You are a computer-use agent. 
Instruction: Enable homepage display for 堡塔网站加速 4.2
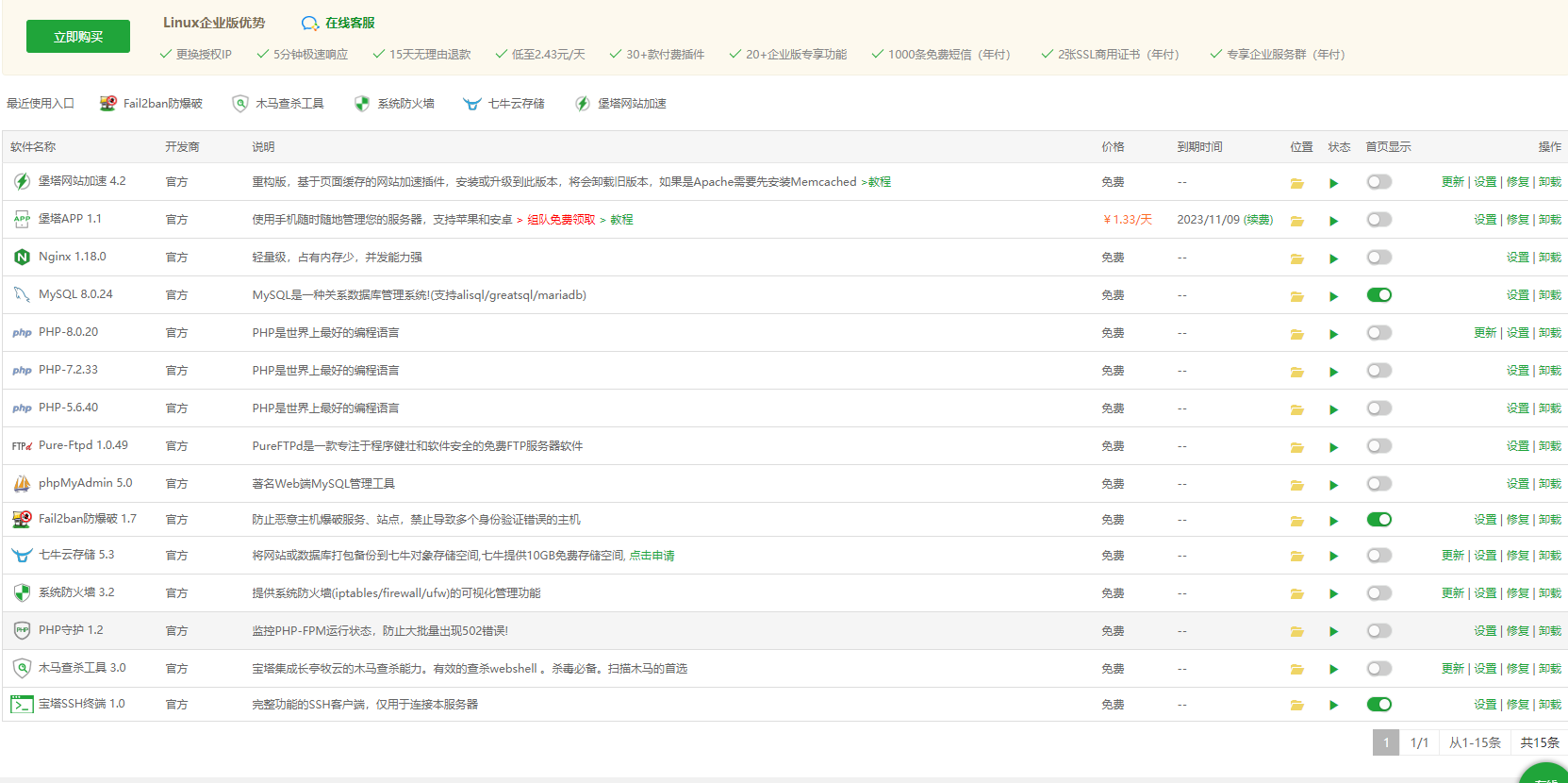1379,182
